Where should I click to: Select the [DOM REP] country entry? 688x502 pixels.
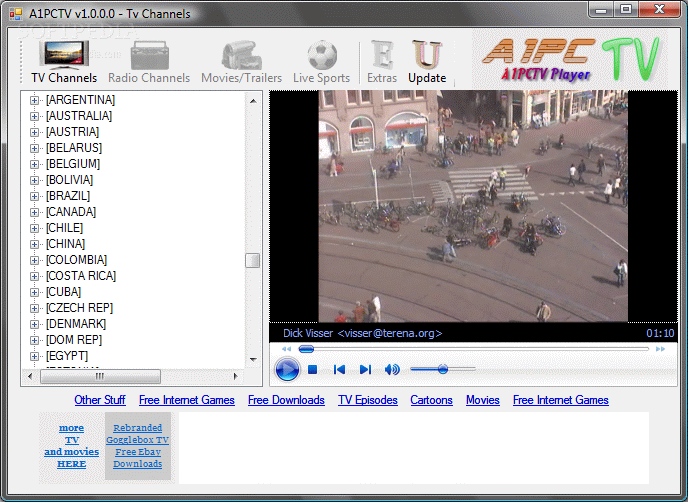(74, 340)
